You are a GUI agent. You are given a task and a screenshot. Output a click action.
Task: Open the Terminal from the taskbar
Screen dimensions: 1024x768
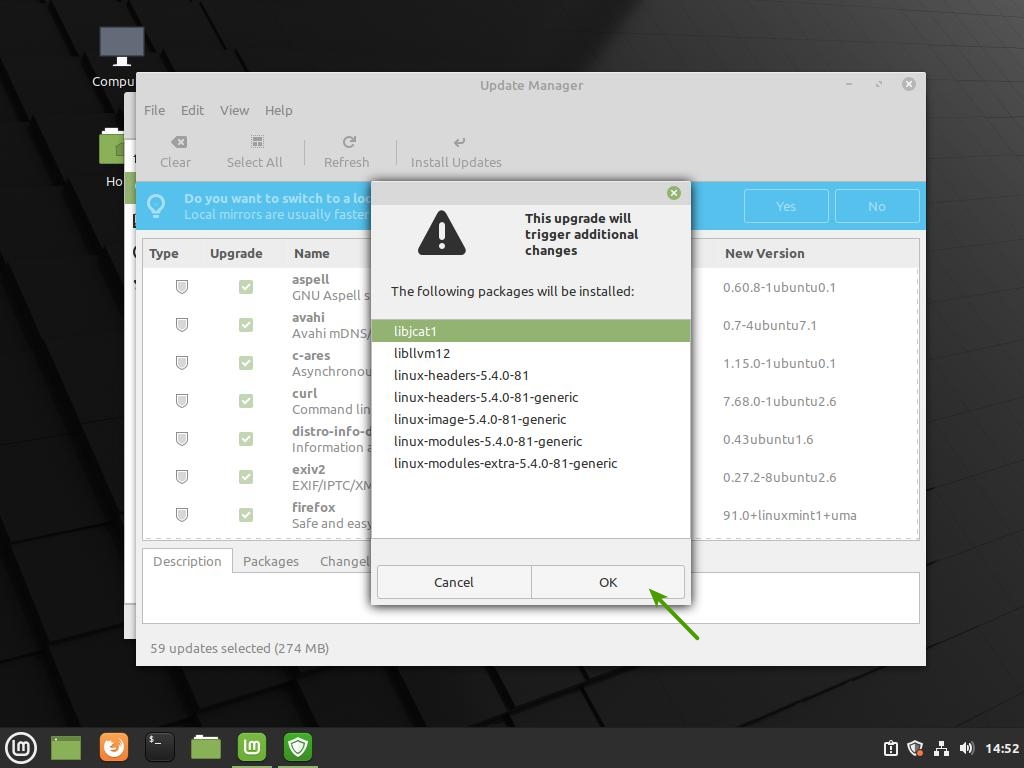160,747
